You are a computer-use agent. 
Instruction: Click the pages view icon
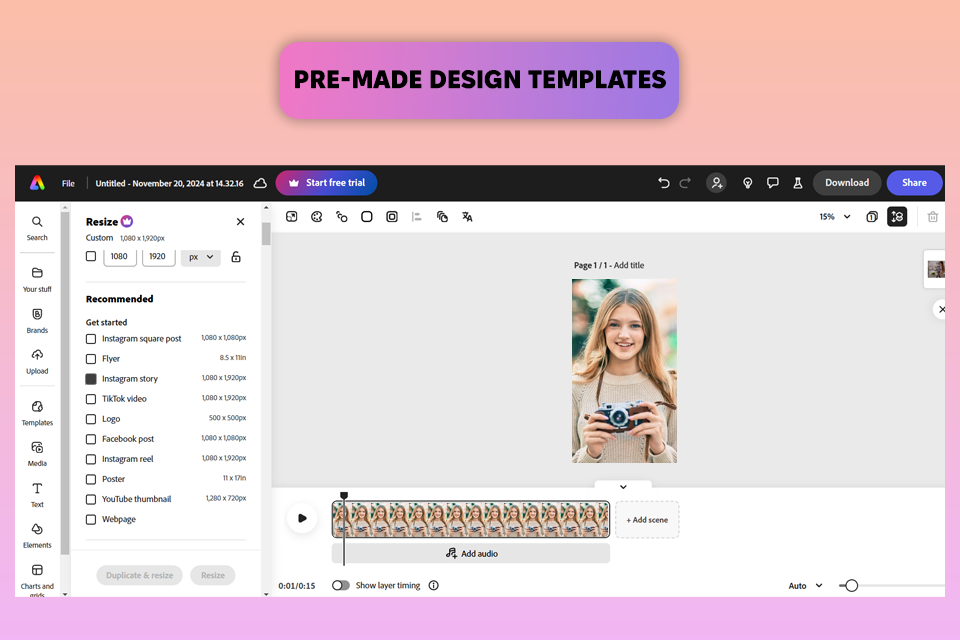[x=872, y=217]
